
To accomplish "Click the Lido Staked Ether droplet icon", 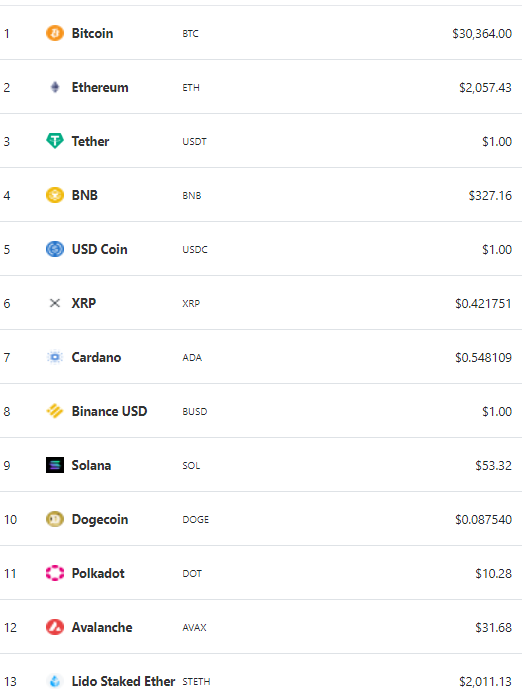I will pyautogui.click(x=55, y=681).
